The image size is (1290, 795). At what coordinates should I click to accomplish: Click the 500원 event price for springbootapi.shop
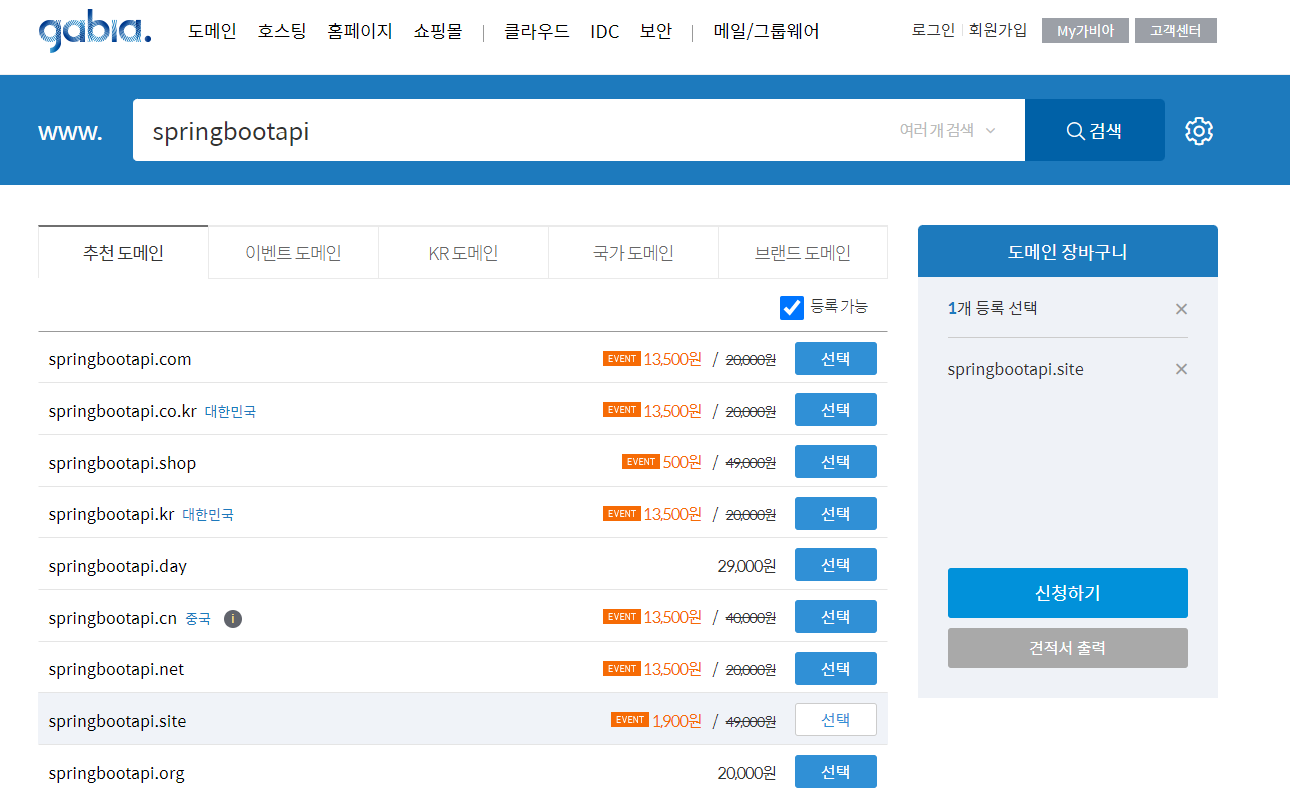pos(682,462)
